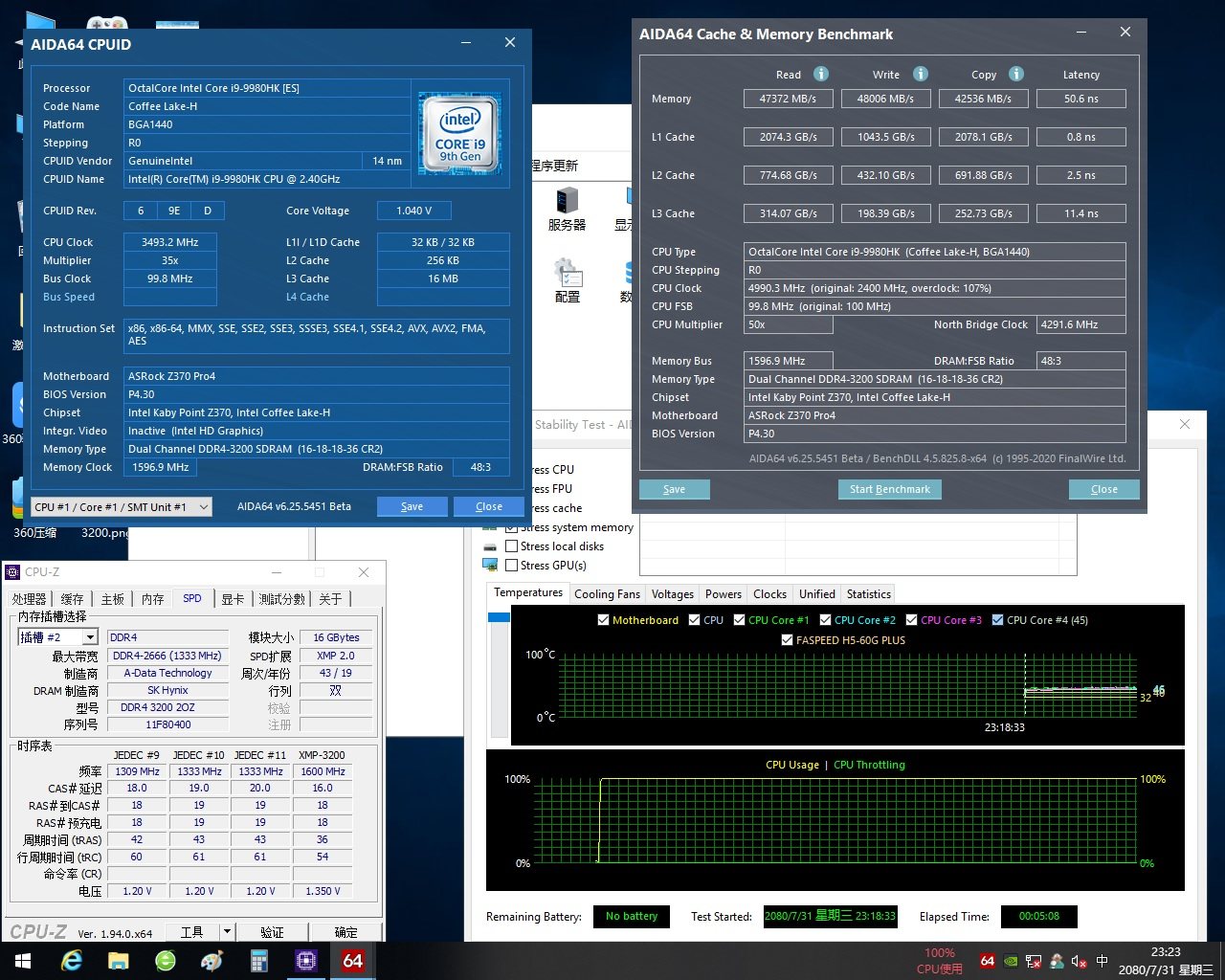Toggle the CPU Core #4 checkbox
This screenshot has height=980, width=1225.
tap(997, 620)
